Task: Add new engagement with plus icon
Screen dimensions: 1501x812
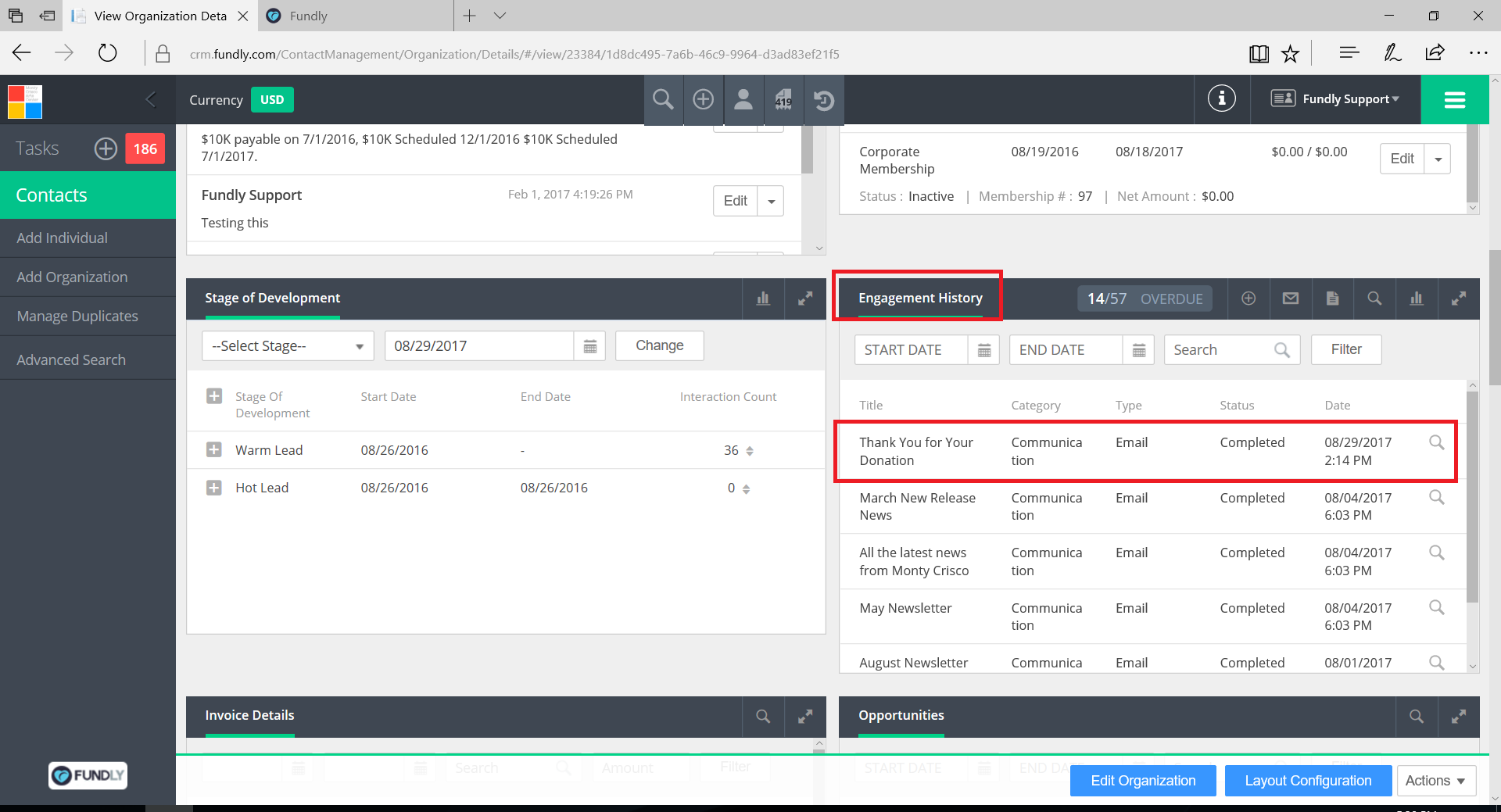Action: (x=1248, y=299)
